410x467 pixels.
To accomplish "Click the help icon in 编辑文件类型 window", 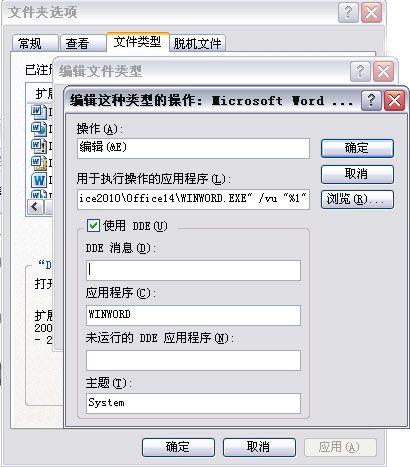I will point(360,71).
